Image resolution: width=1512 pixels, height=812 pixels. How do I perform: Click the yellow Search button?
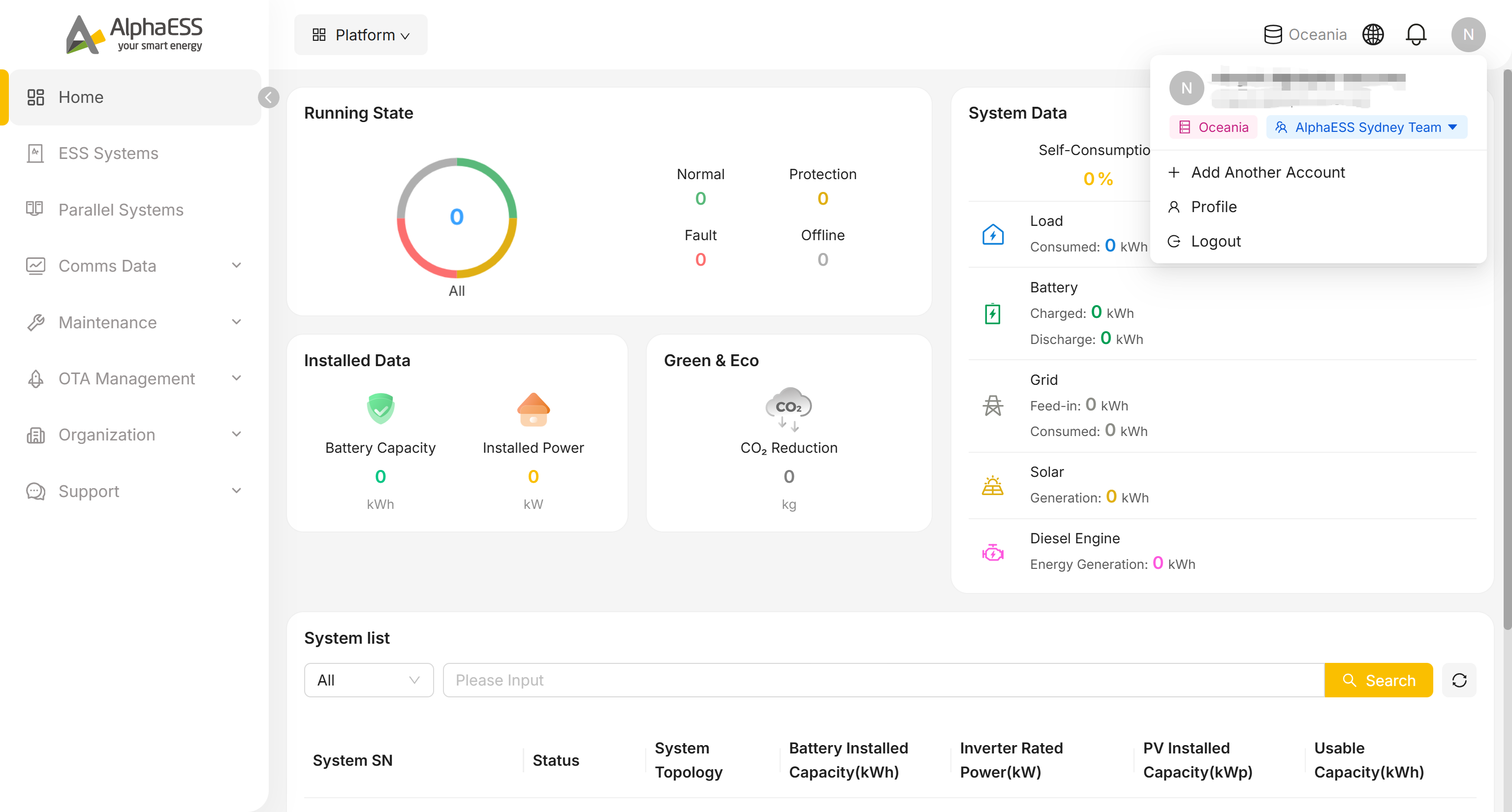pos(1378,680)
